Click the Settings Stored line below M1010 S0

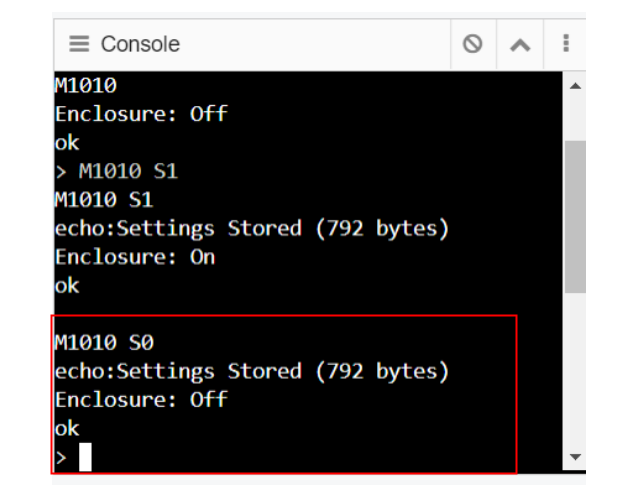pyautogui.click(x=252, y=372)
